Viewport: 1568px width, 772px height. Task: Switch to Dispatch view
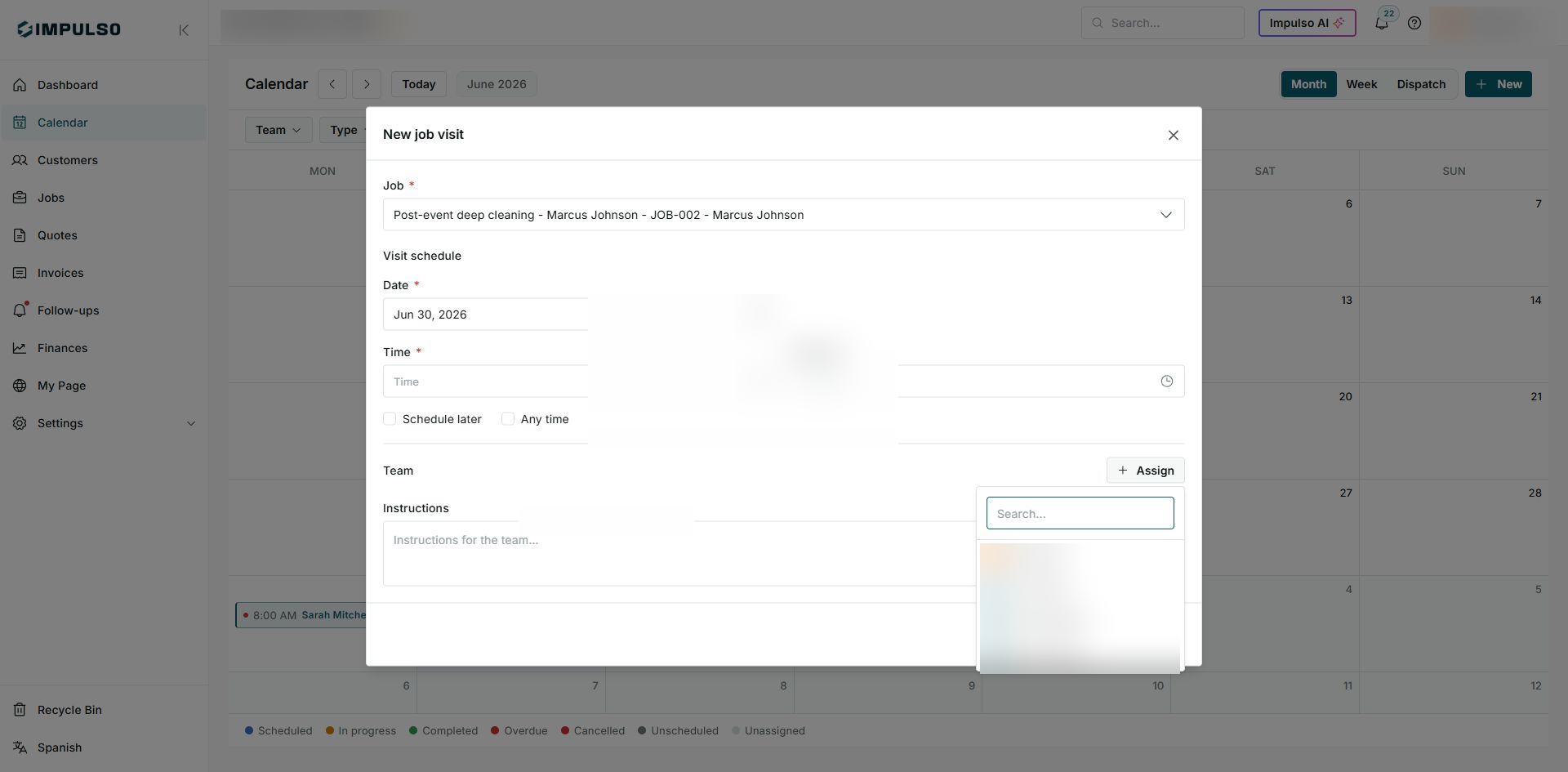point(1421,84)
